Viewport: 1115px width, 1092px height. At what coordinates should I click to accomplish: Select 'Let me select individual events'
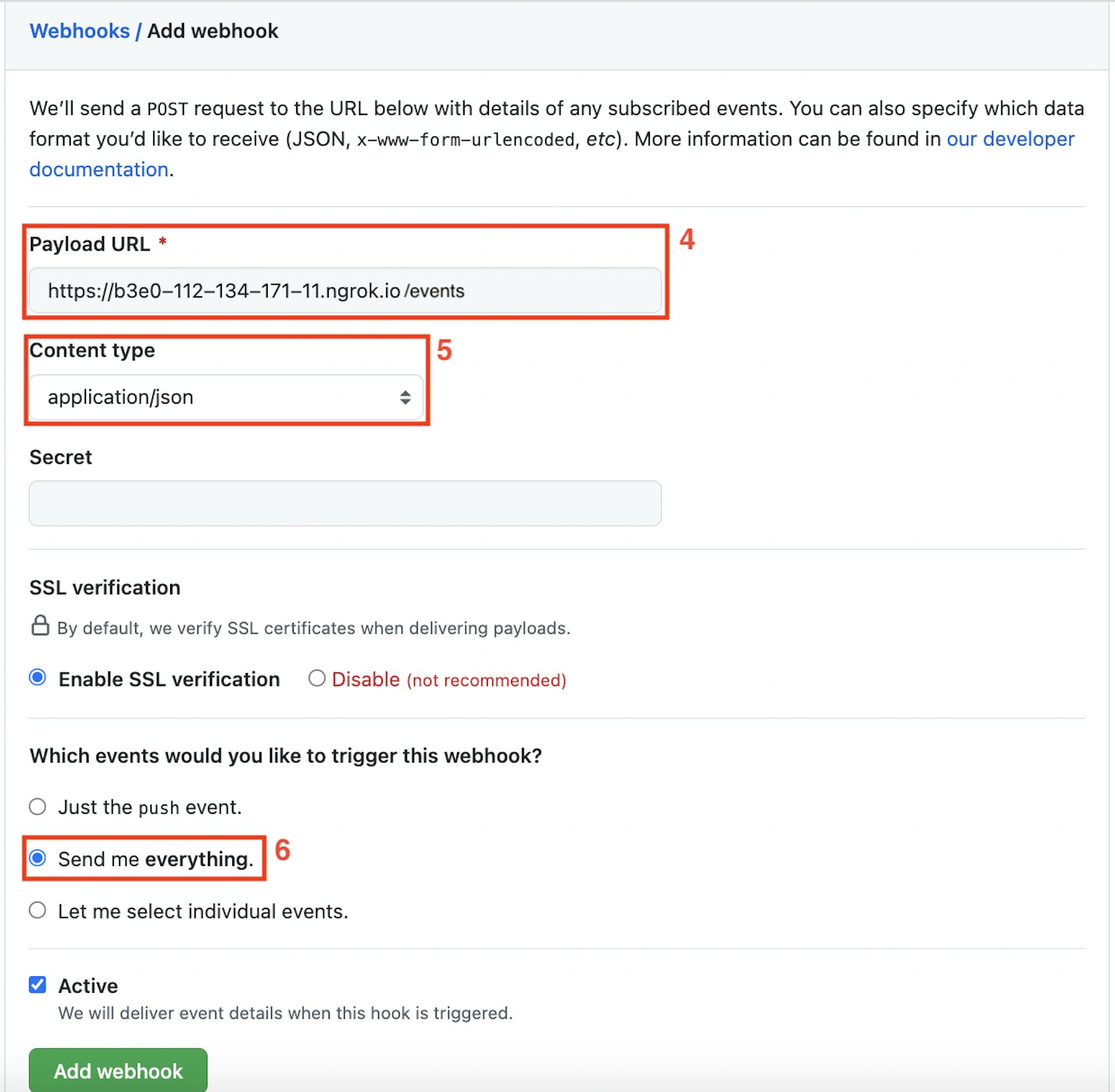click(37, 911)
